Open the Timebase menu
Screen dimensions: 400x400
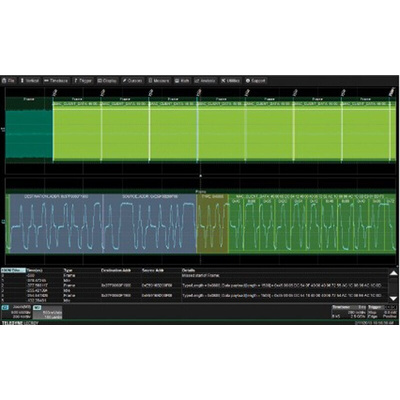click(56, 81)
